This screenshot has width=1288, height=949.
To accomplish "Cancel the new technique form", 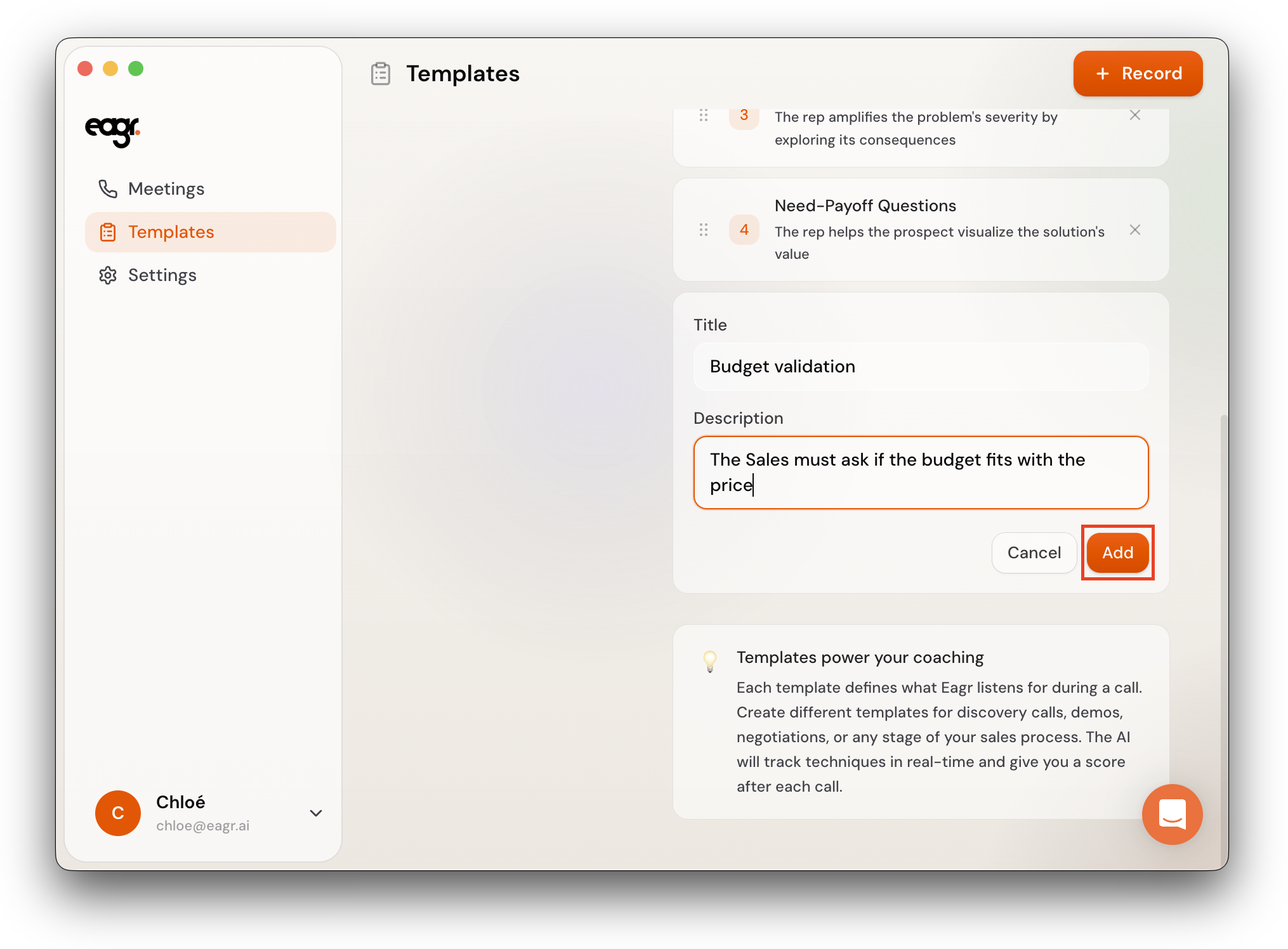I will pyautogui.click(x=1034, y=553).
